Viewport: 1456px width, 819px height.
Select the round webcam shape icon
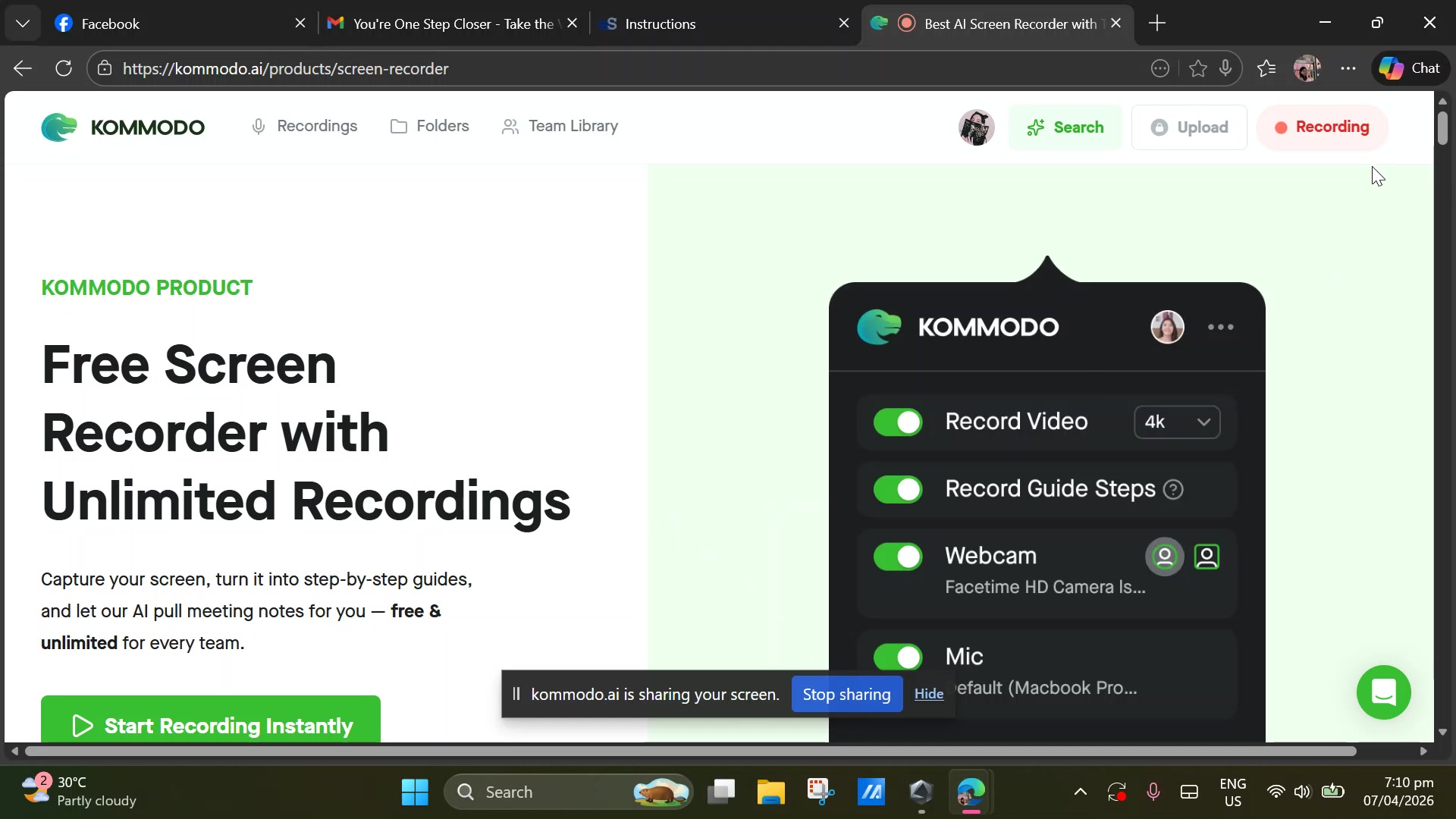(x=1165, y=557)
